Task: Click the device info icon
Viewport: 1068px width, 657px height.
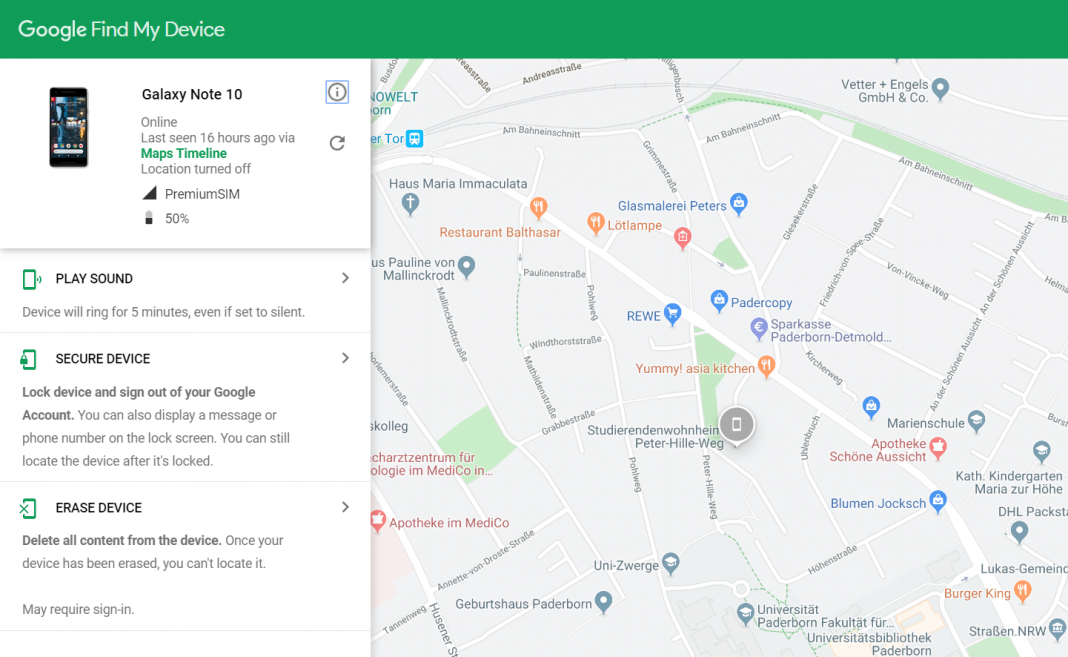Action: [x=337, y=91]
